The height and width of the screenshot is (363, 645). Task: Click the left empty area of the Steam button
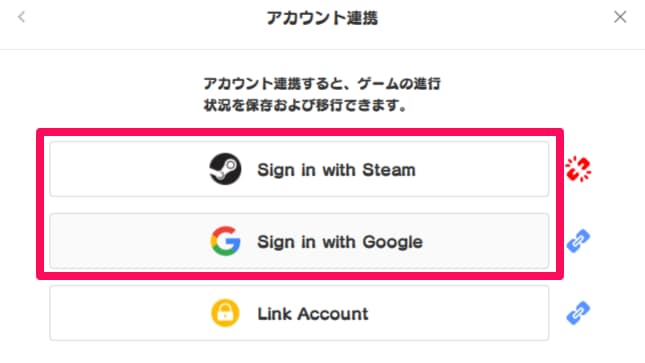click(x=128, y=169)
